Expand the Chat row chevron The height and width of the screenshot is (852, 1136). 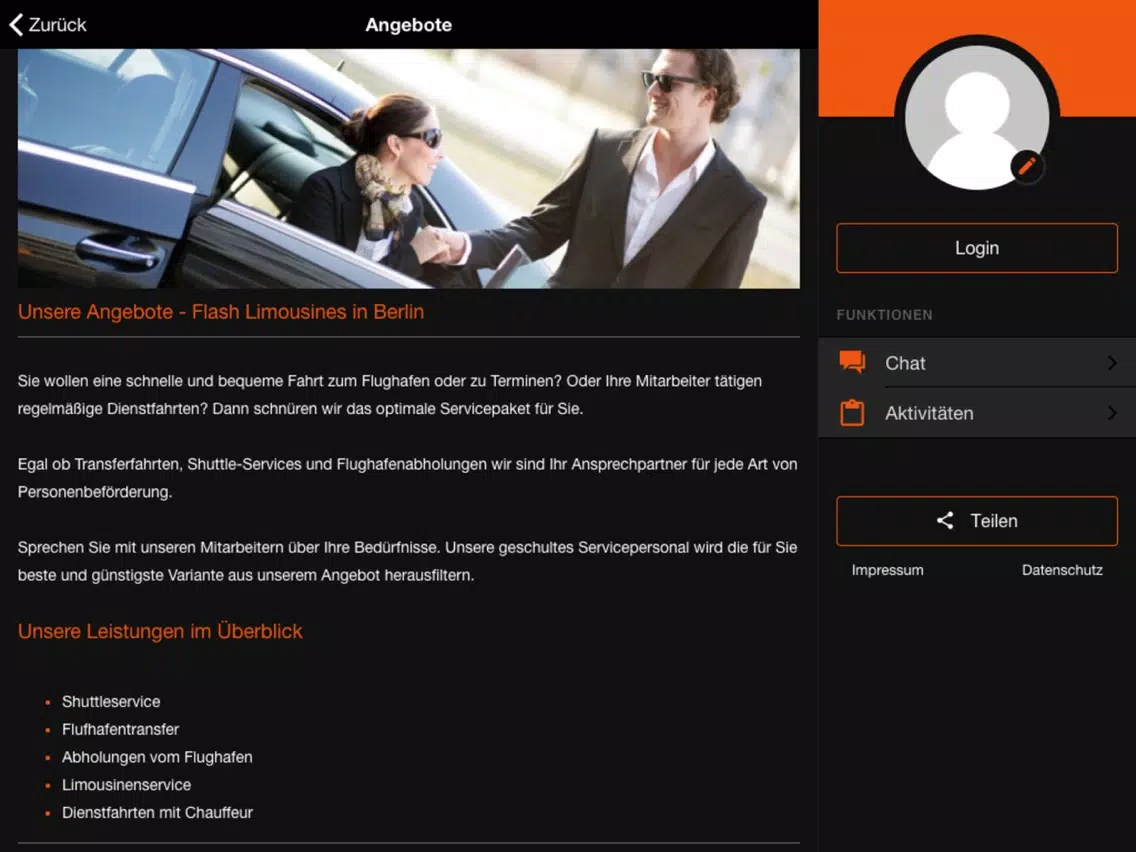pyautogui.click(x=1112, y=362)
